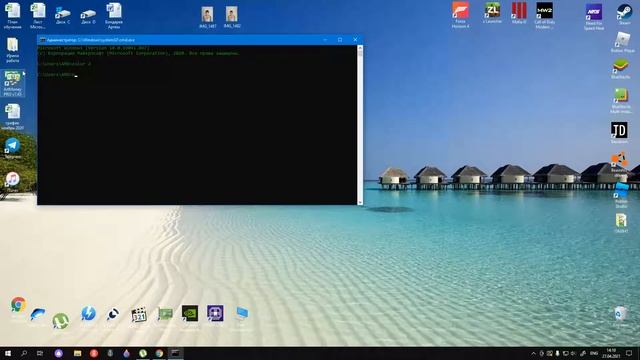Open the ZL Launcher shortcut
The width and height of the screenshot is (640, 360).
click(492, 13)
